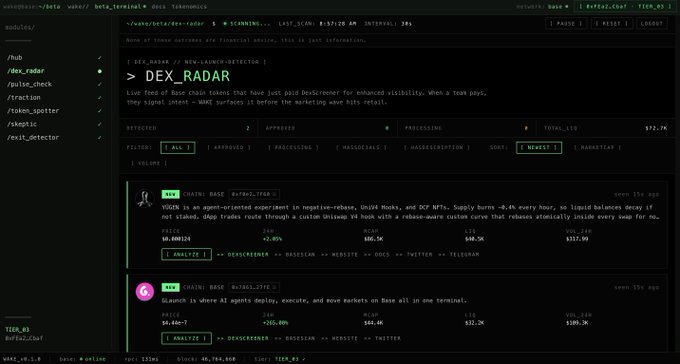Enable the HASDESCRIPTION filter
The image size is (680, 364).
point(437,148)
